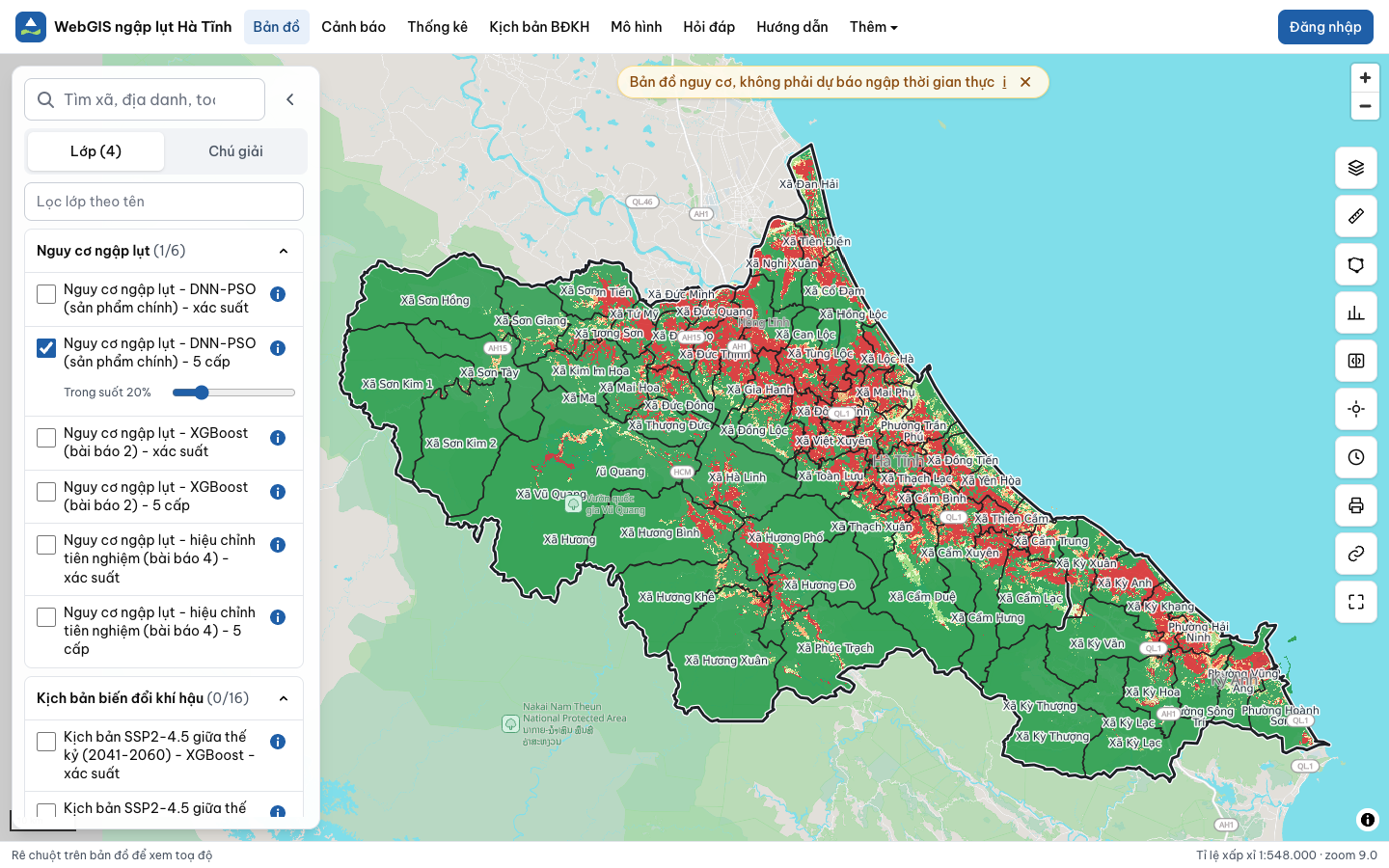Screen dimensions: 1389x868
Task: Activate the polygon draw tool
Action: click(x=1356, y=264)
